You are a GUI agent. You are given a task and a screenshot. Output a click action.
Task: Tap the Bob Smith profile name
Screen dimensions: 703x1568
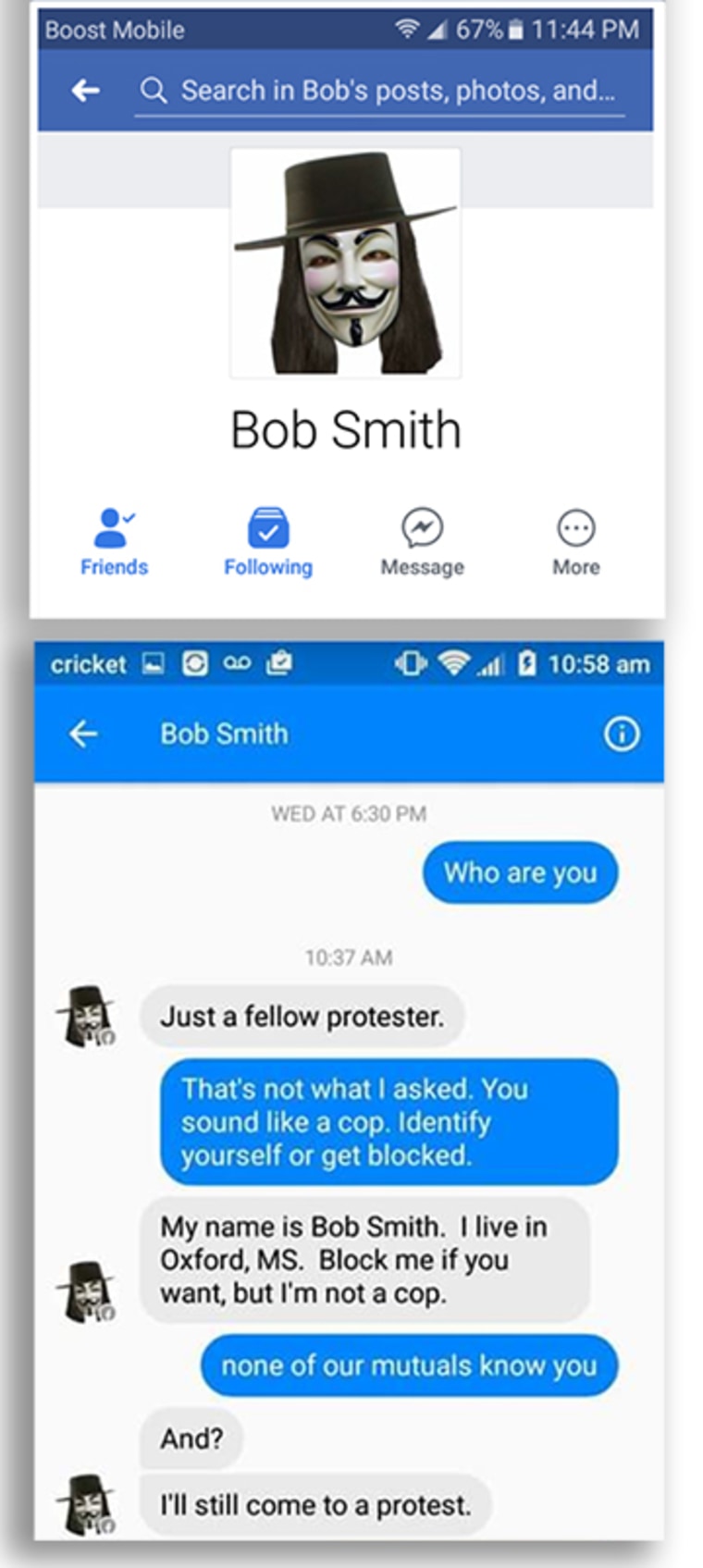click(346, 430)
